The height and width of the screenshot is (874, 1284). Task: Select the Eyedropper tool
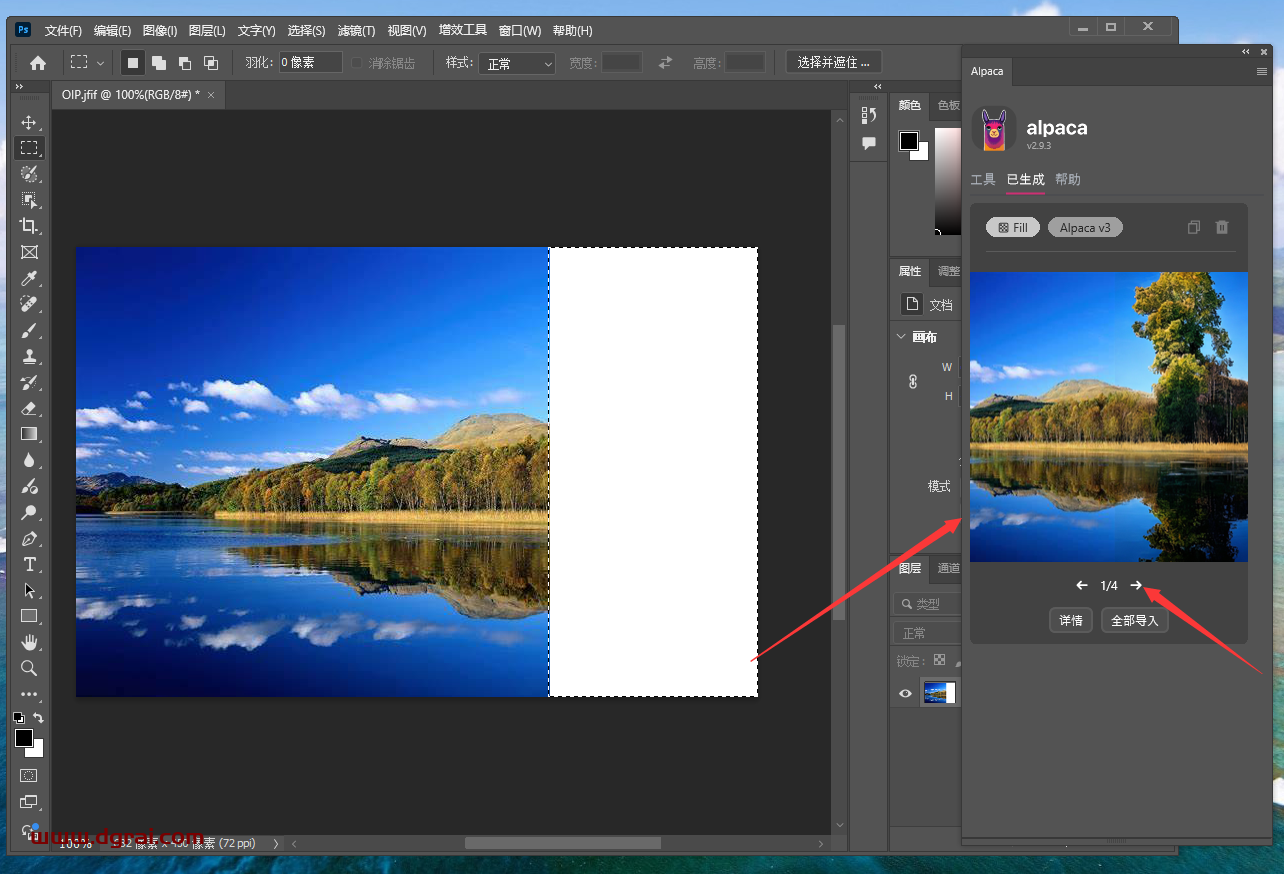pyautogui.click(x=29, y=278)
